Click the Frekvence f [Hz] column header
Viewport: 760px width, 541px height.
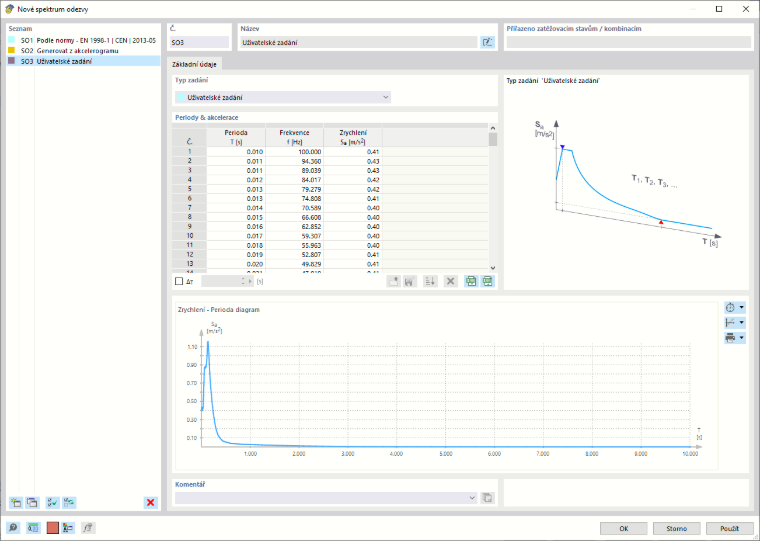click(x=295, y=137)
